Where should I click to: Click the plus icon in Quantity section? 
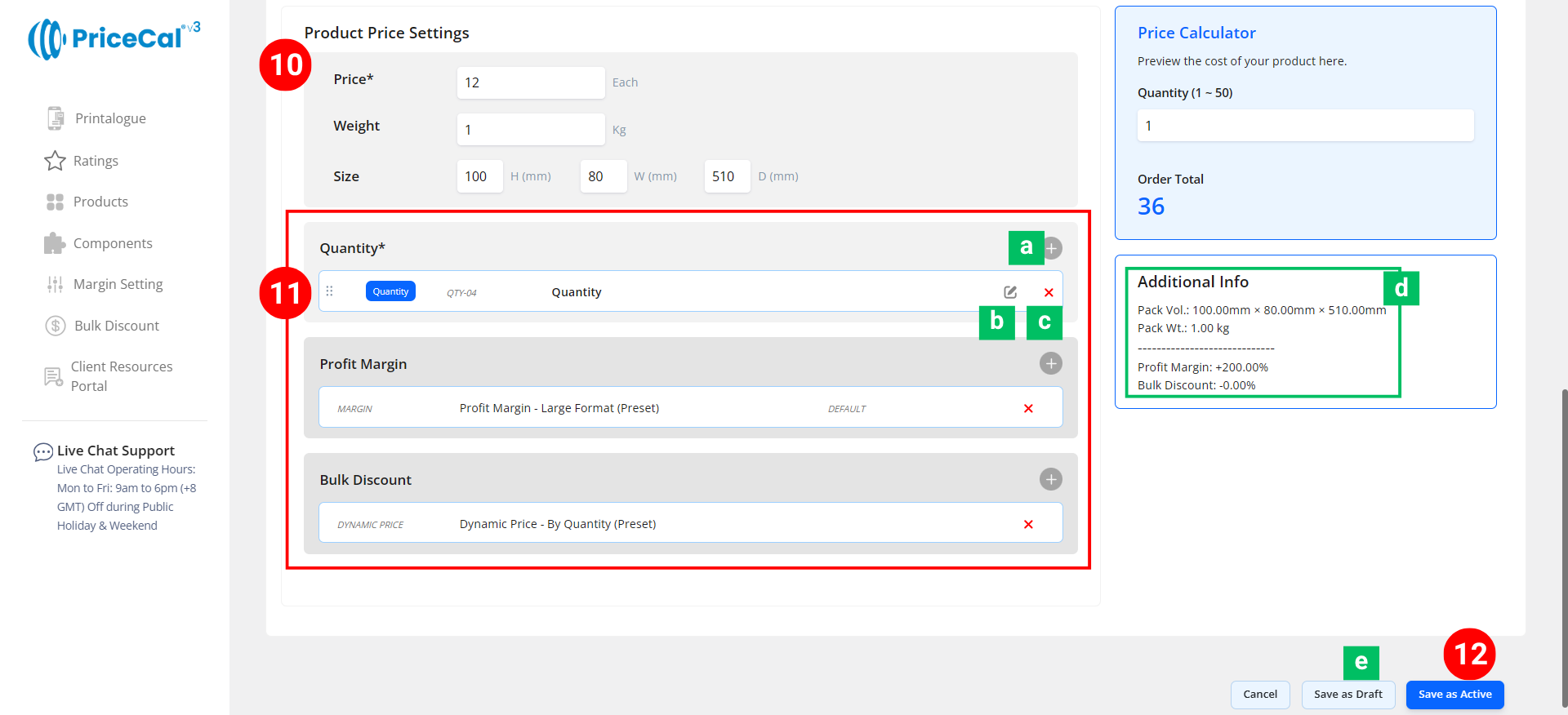pos(1053,248)
